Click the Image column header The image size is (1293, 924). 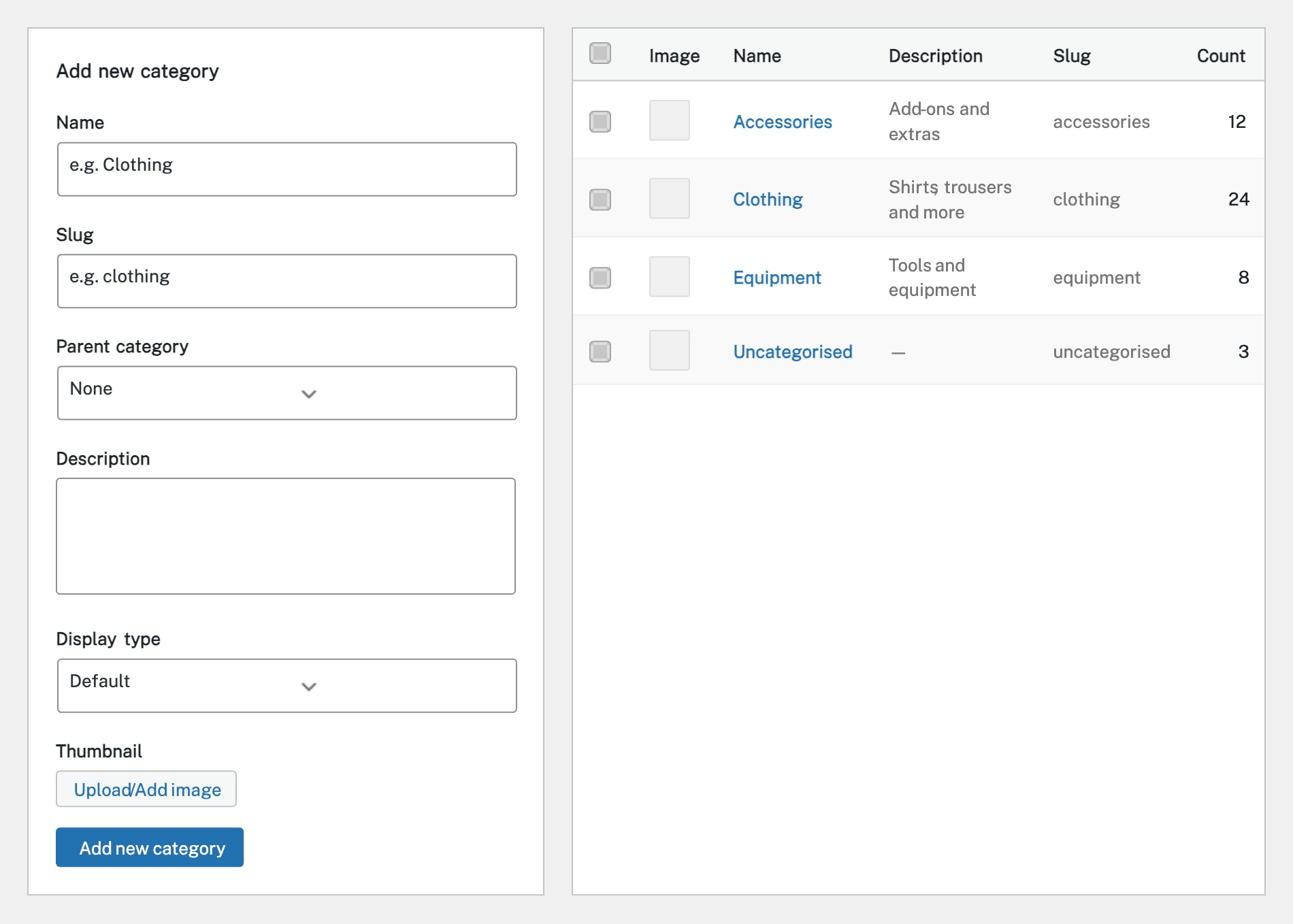click(674, 56)
